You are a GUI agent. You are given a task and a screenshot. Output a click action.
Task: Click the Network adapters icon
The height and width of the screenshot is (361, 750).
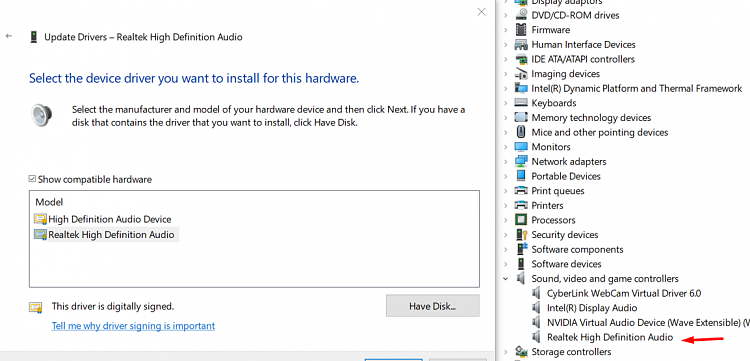[x=521, y=162]
